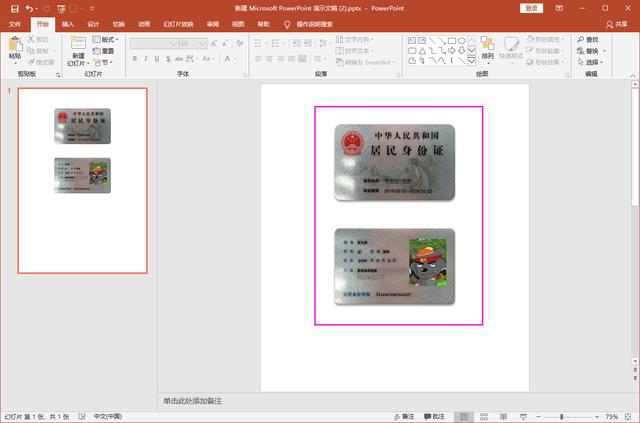Click the Save icon in quick access toolbar
640x423 pixels.
(14, 8)
